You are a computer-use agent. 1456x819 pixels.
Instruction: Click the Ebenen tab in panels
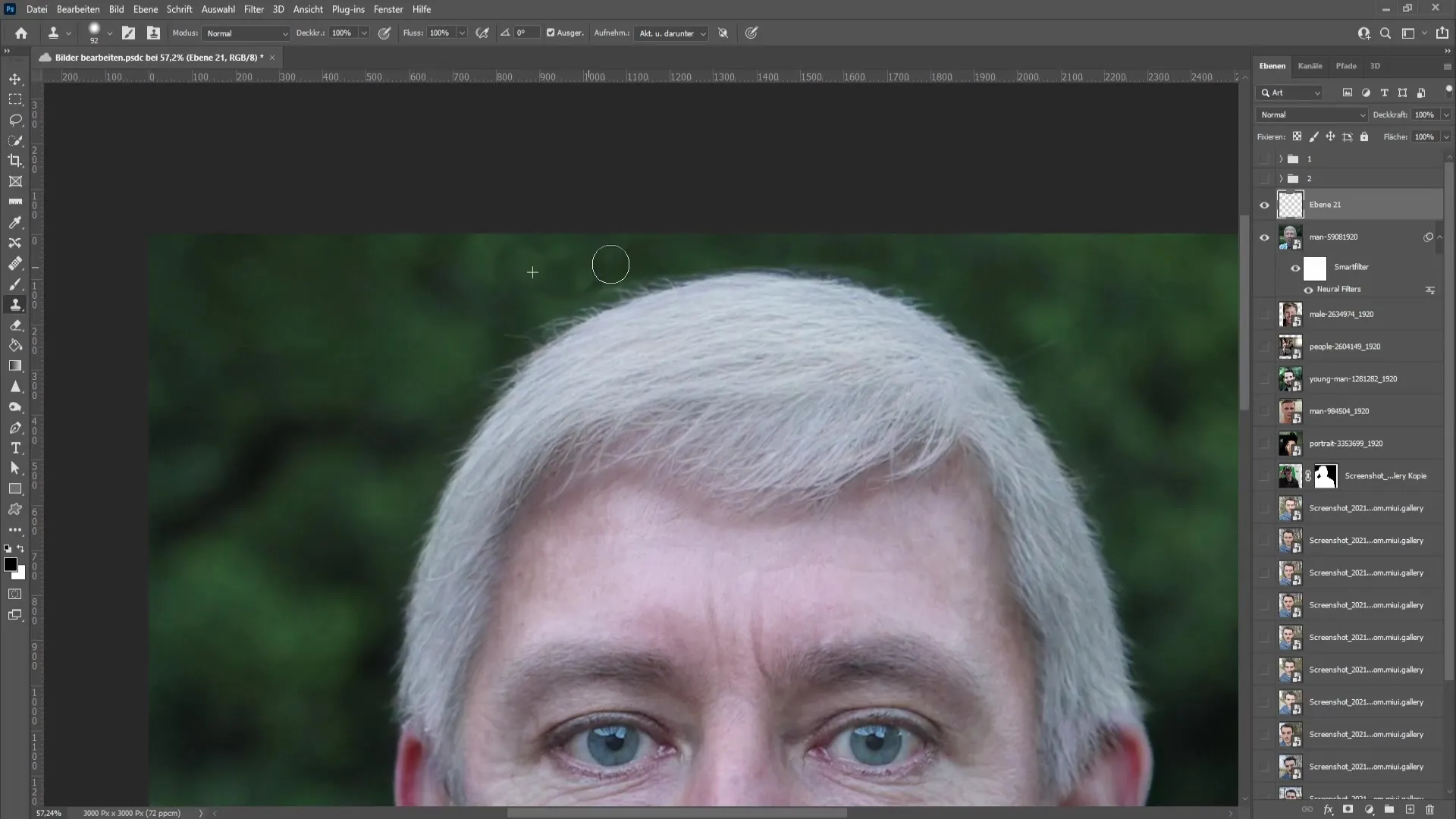click(1273, 65)
